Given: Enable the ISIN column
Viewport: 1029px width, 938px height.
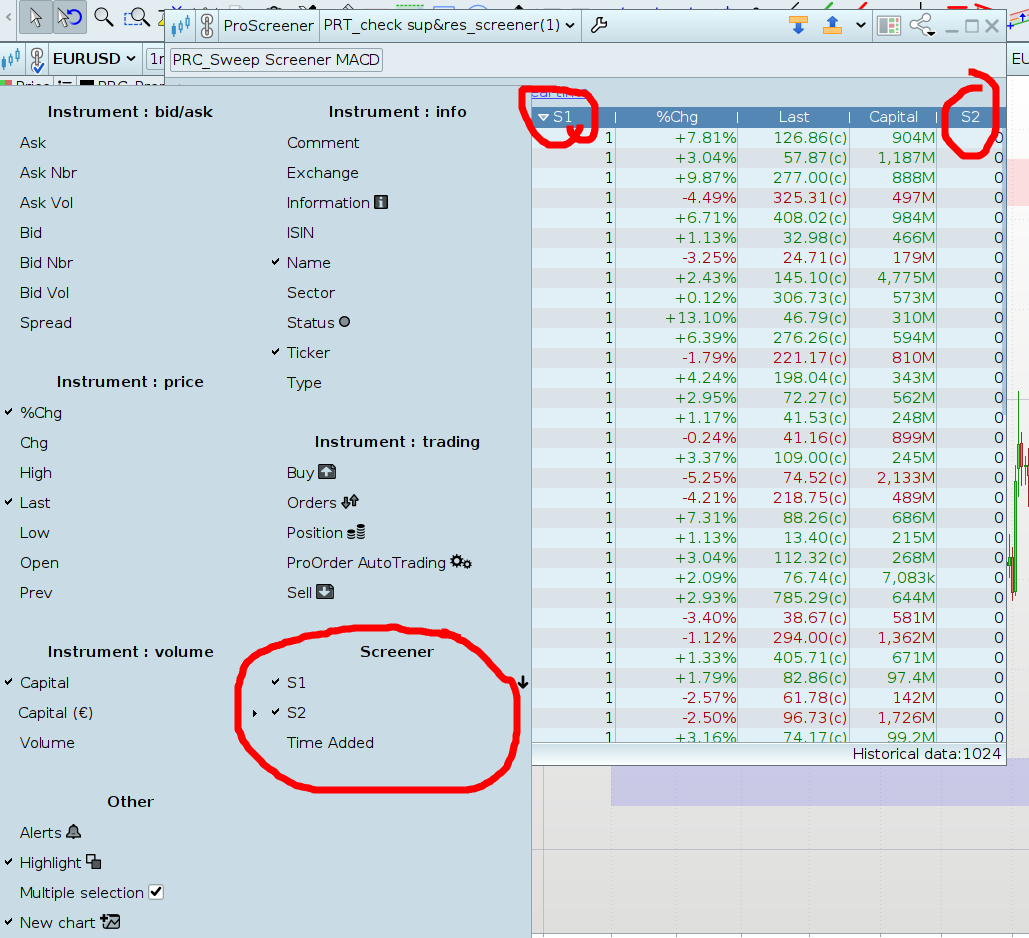Looking at the screenshot, I should click(x=300, y=232).
